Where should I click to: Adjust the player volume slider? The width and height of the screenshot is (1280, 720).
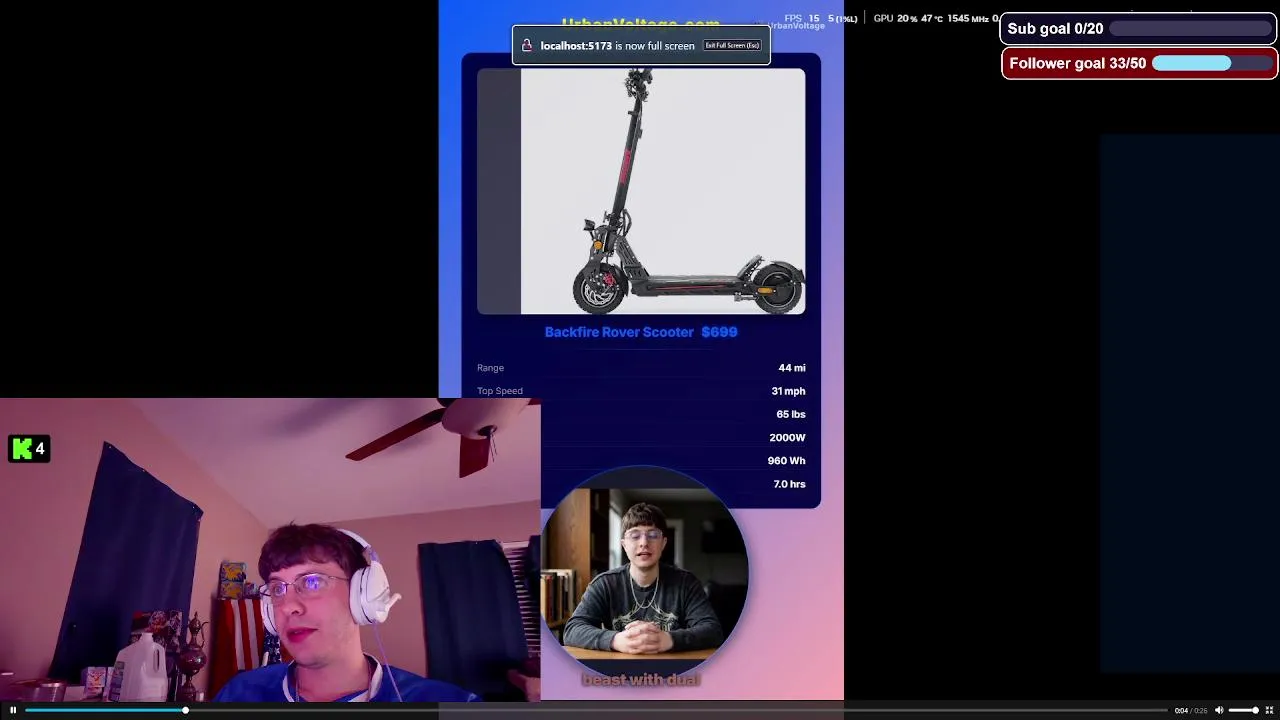[x=1243, y=710]
